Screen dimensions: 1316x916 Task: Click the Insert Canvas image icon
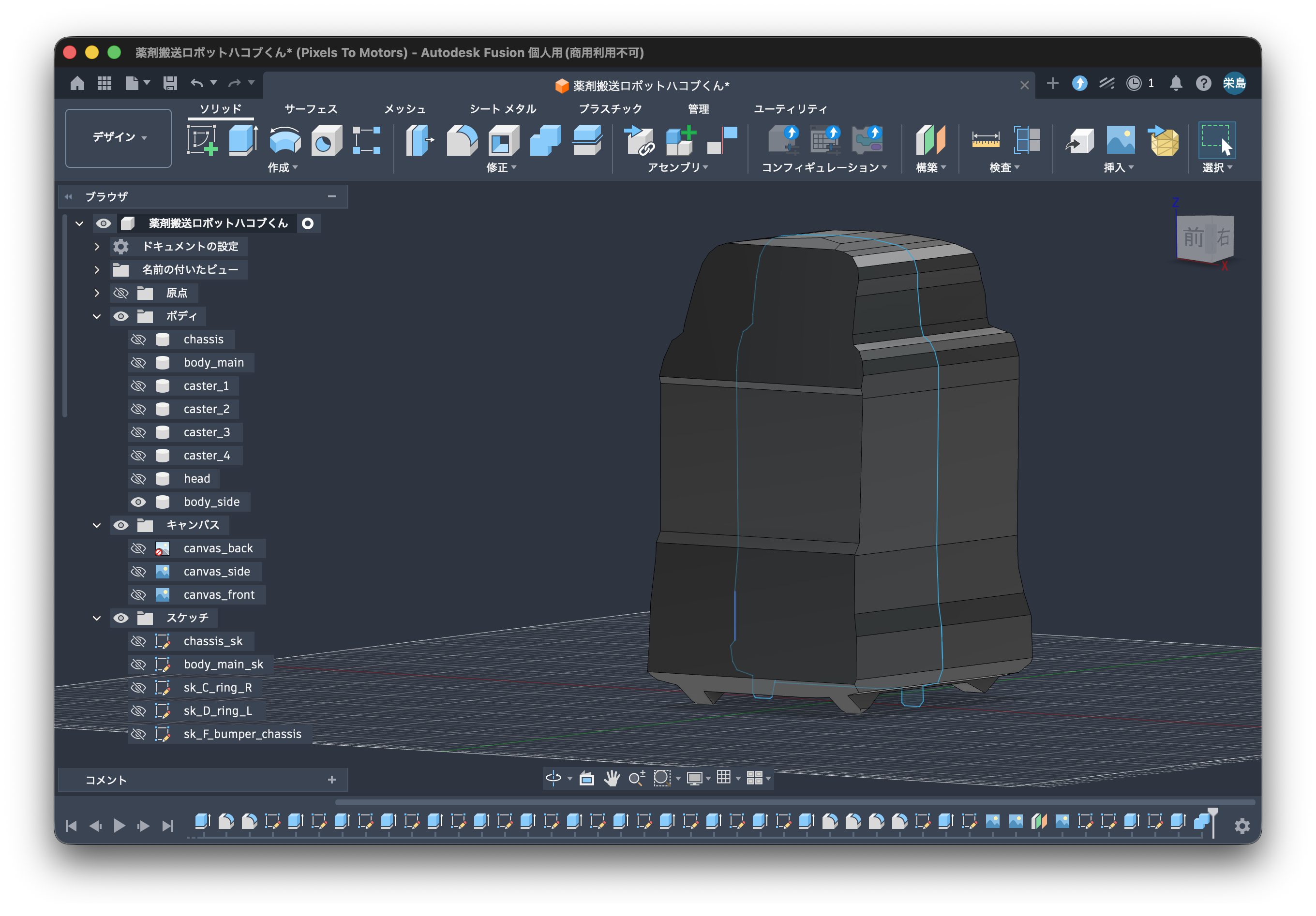coord(1120,140)
